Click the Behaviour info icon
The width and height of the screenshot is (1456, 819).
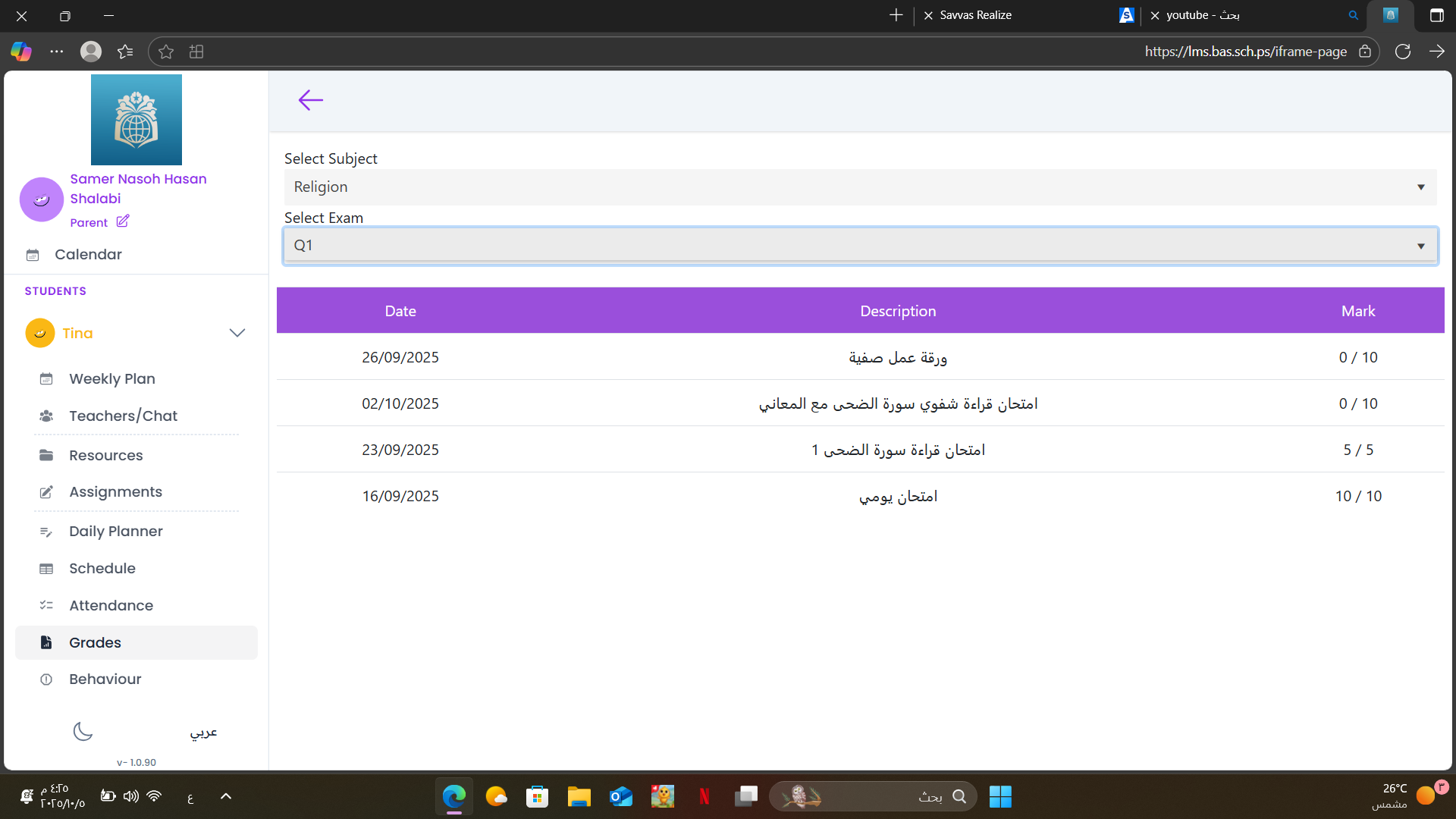point(46,679)
